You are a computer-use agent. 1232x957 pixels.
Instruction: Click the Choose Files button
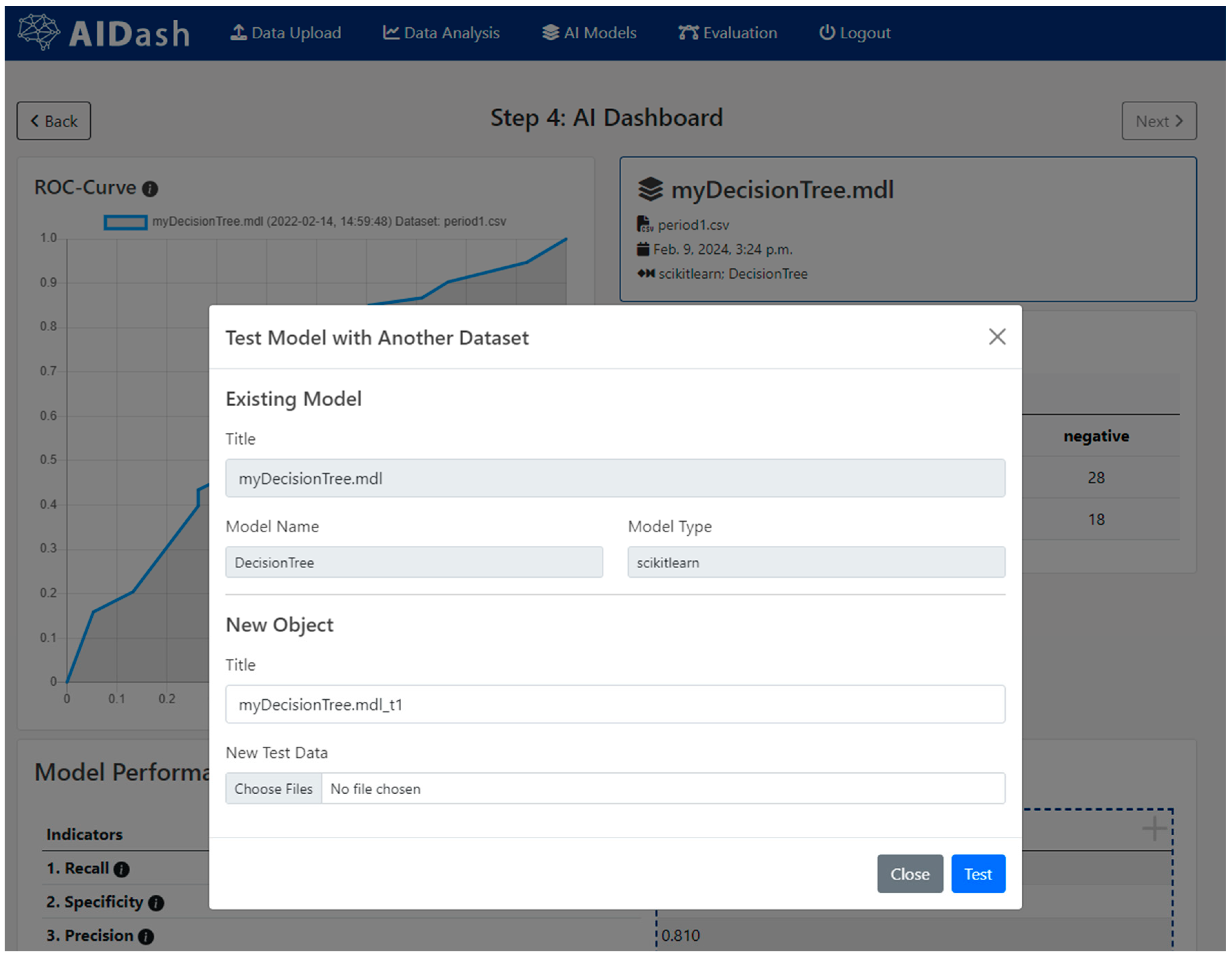(274, 788)
